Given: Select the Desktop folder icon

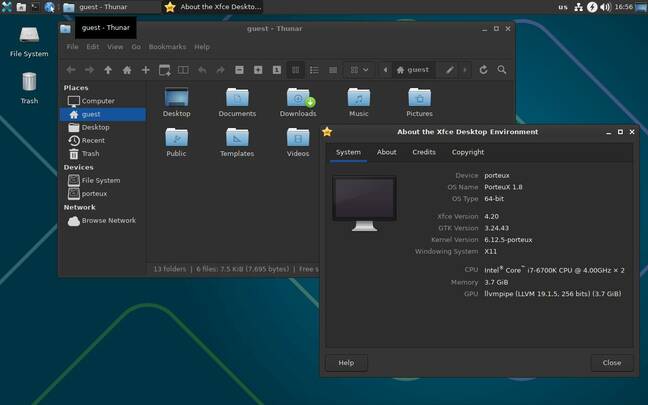Looking at the screenshot, I should click(176, 102).
